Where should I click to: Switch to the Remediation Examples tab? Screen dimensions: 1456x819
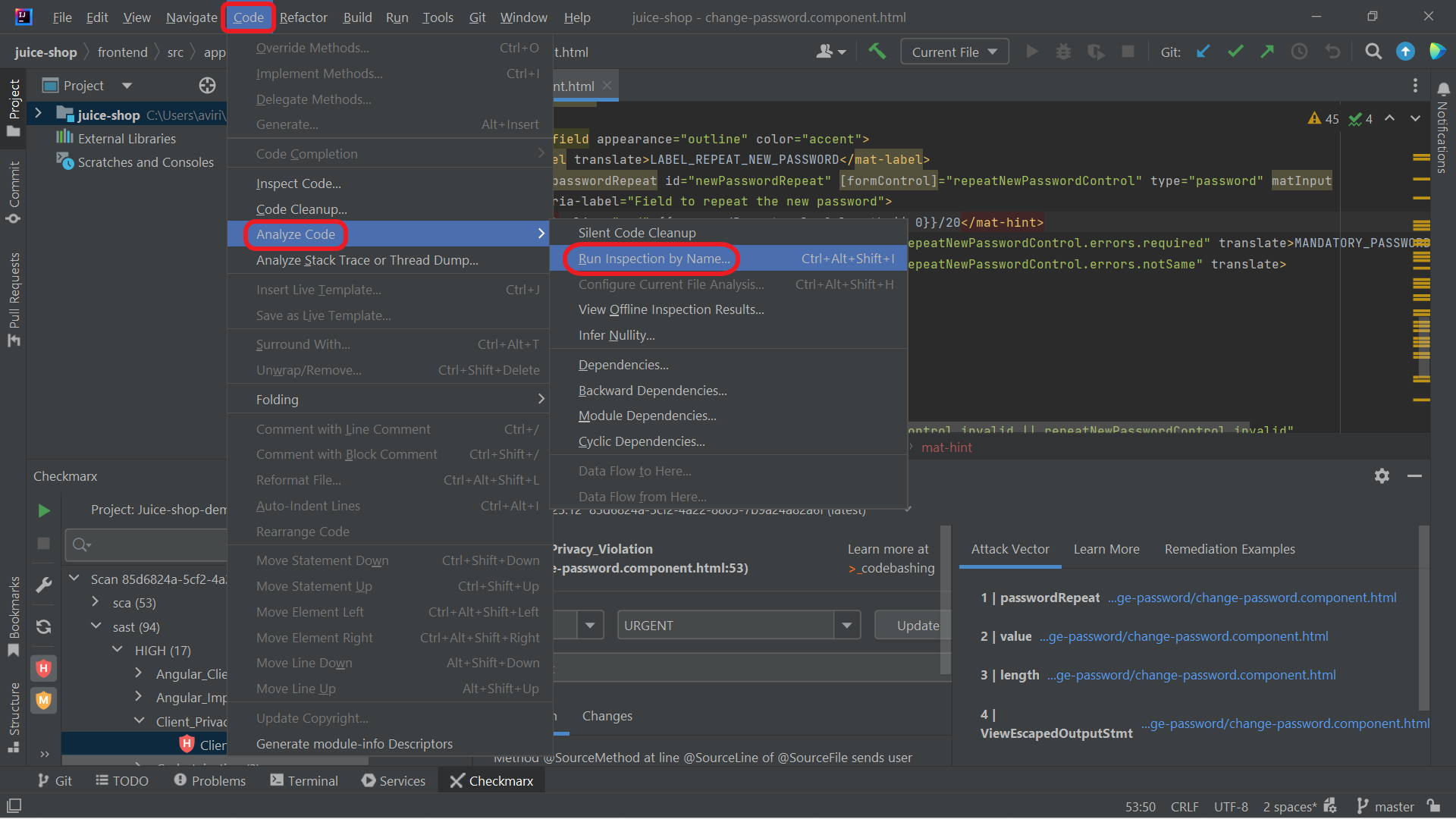pyautogui.click(x=1230, y=549)
